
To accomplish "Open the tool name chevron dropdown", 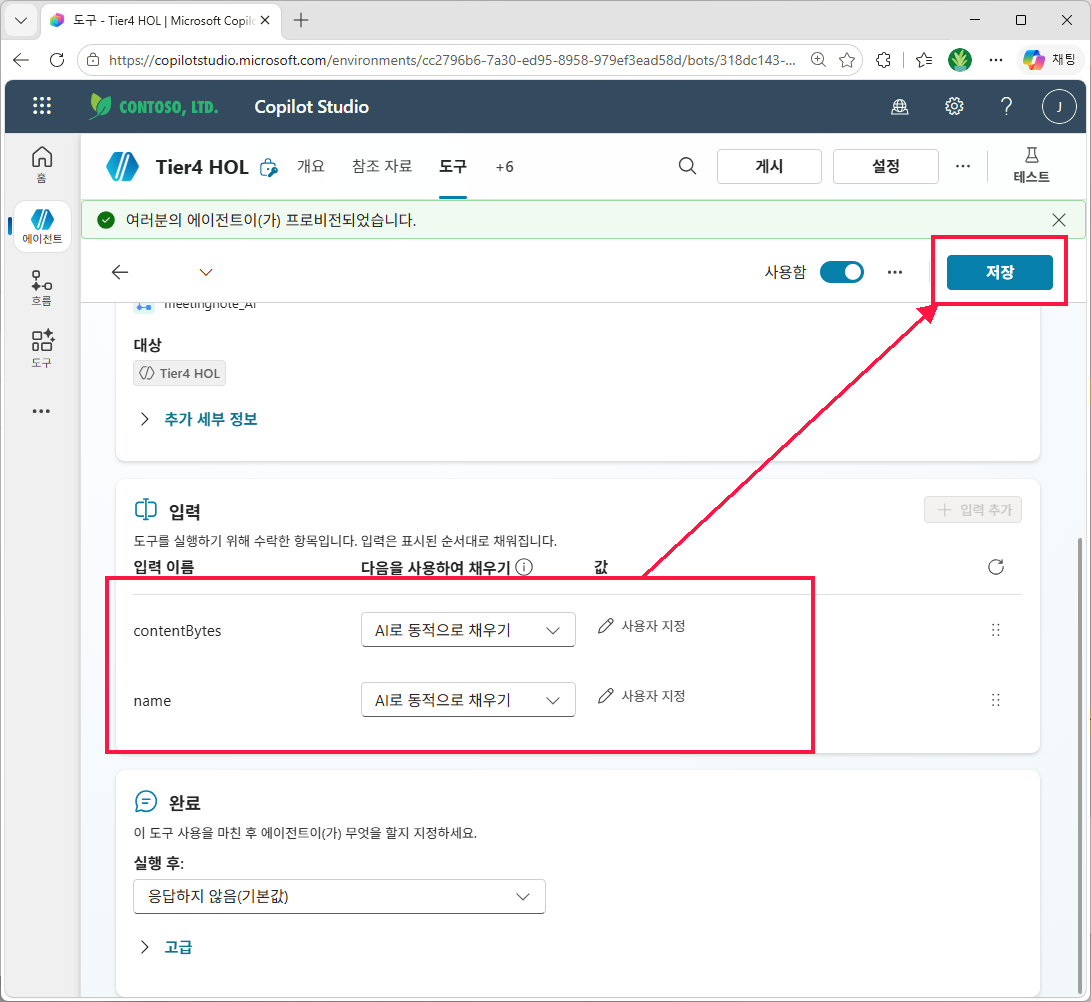I will (206, 272).
